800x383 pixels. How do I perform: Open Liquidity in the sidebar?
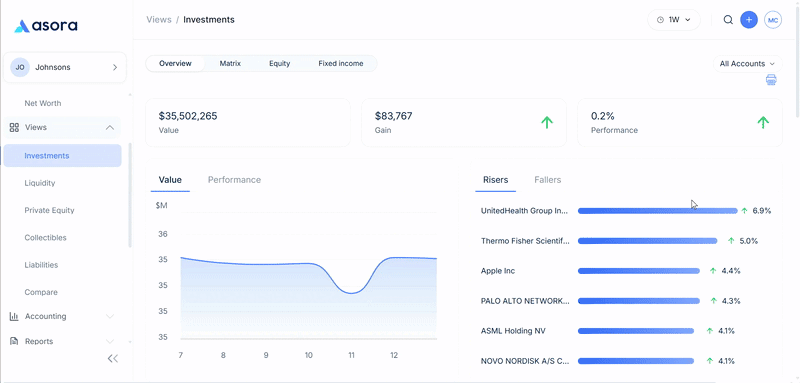[40, 183]
